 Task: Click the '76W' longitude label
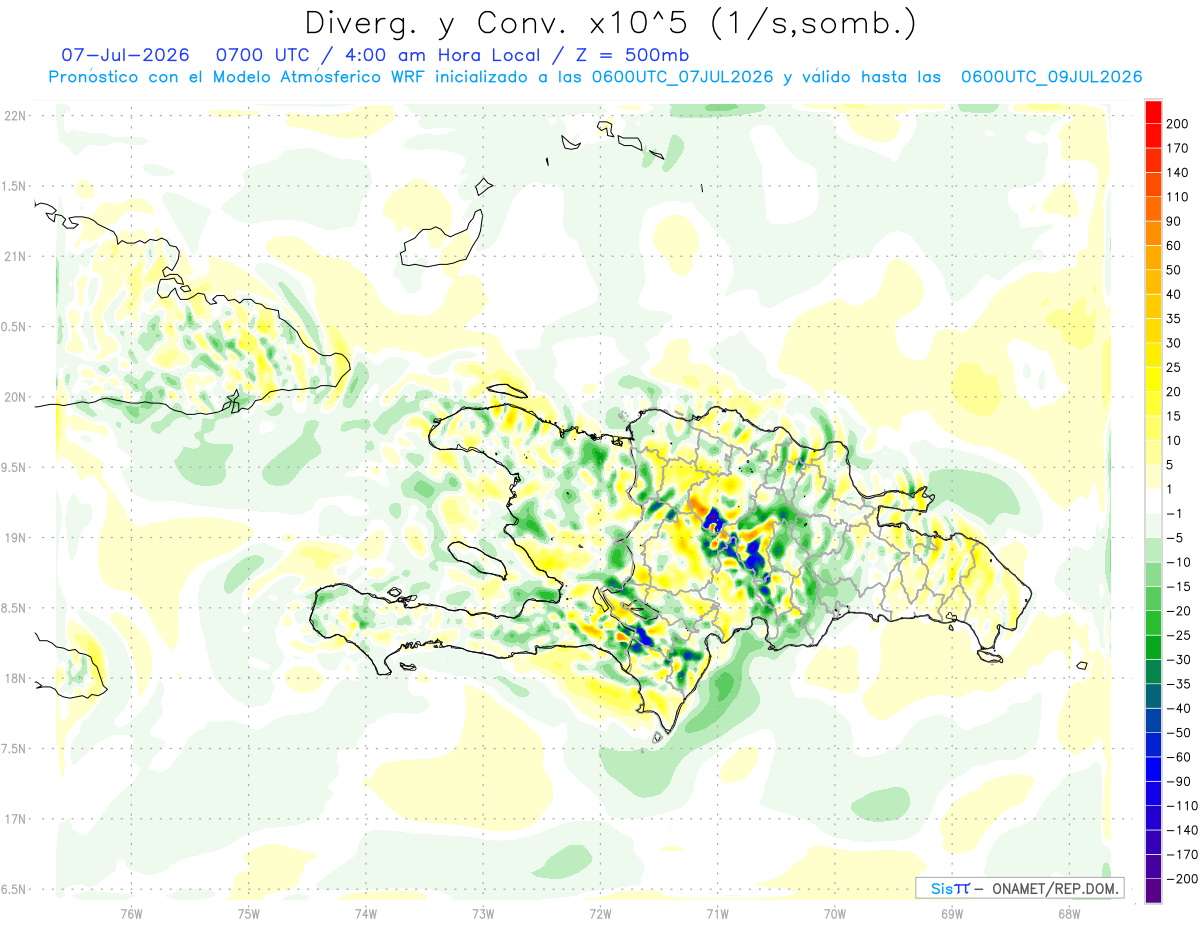click(x=131, y=913)
